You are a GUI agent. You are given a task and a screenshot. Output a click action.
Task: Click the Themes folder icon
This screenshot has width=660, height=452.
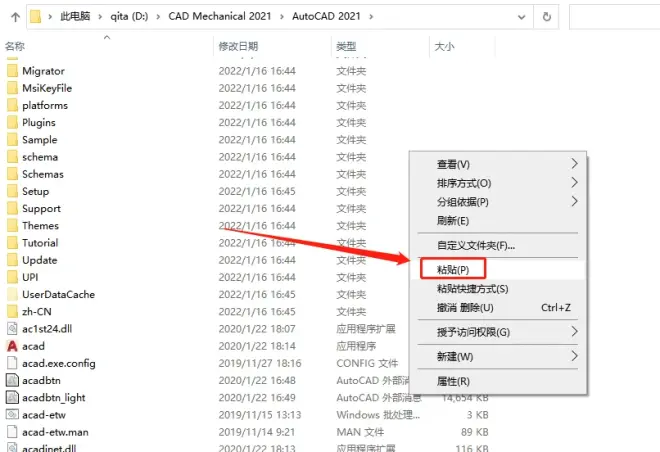13,226
